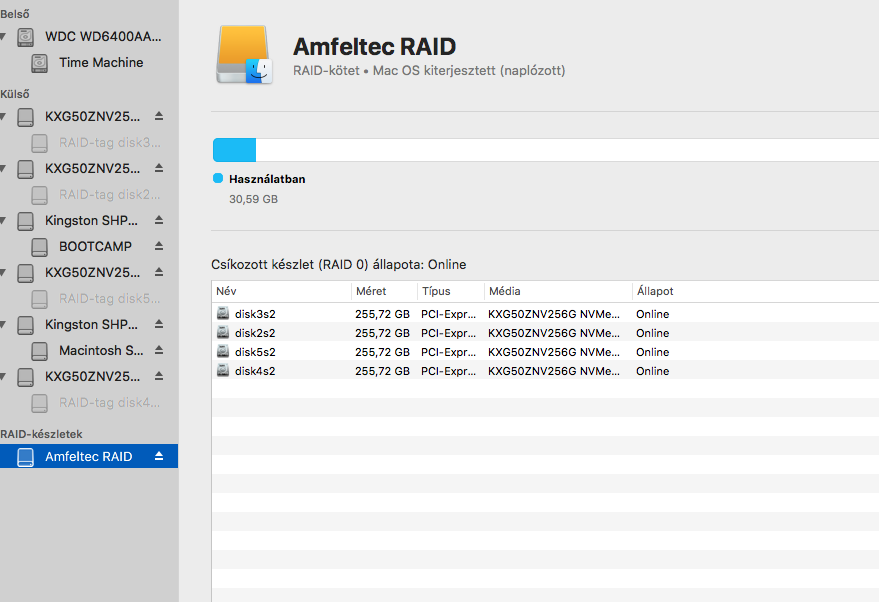Click PCI-Expr... type of disk5s2
Viewport: 879px width, 602px height.
(x=448, y=352)
